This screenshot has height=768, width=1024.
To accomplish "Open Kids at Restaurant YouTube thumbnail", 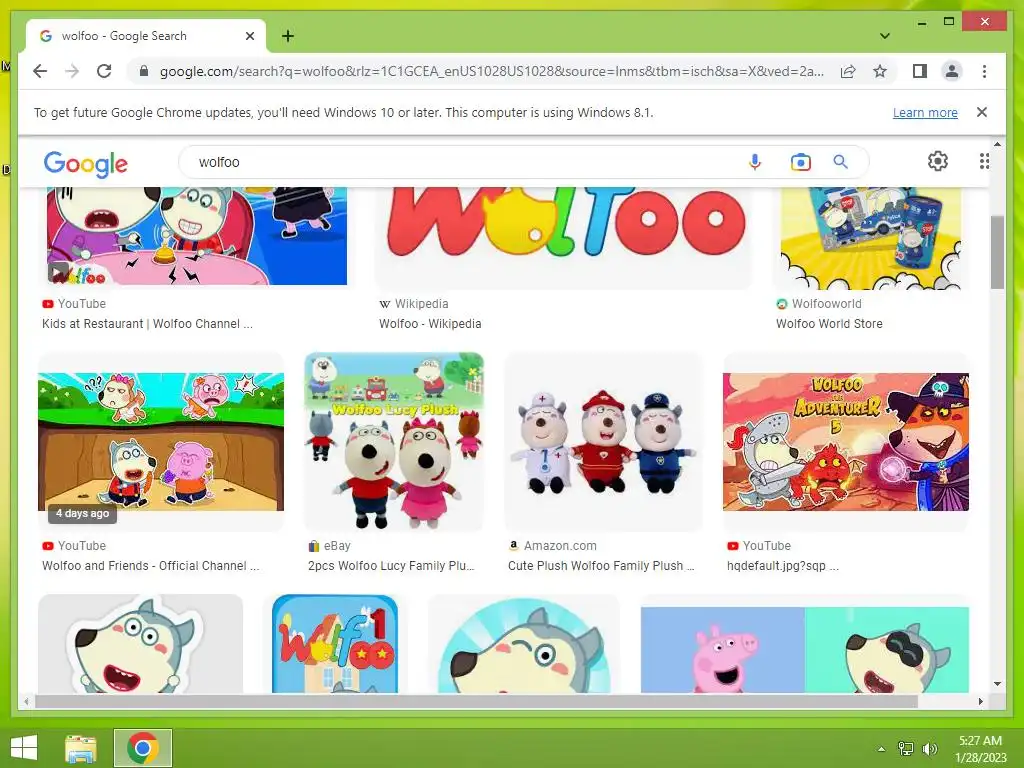I will click(197, 236).
